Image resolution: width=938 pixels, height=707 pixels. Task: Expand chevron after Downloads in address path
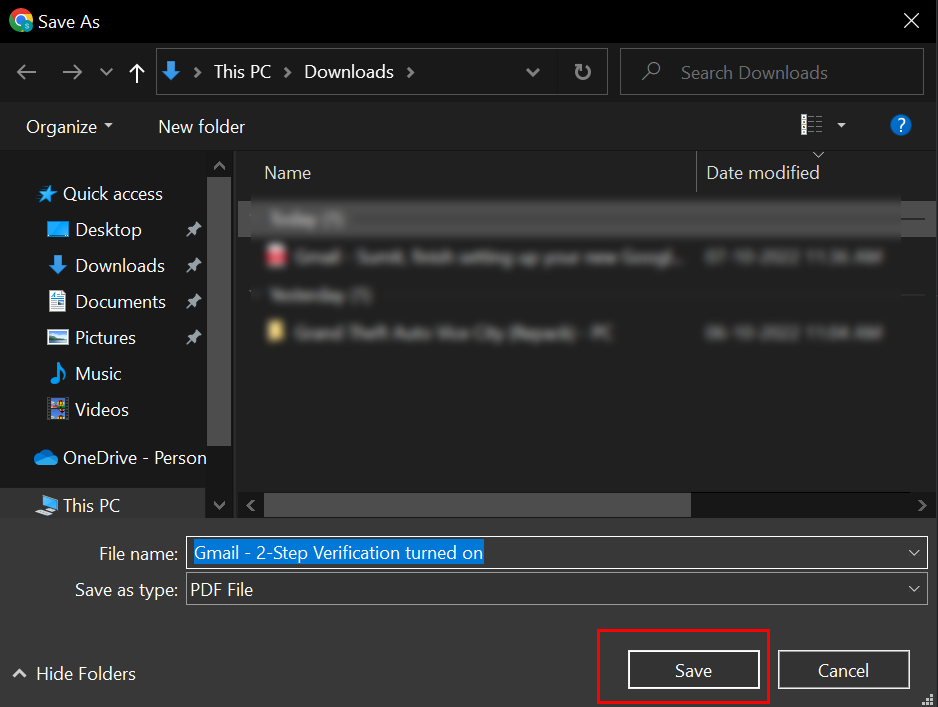tap(410, 72)
